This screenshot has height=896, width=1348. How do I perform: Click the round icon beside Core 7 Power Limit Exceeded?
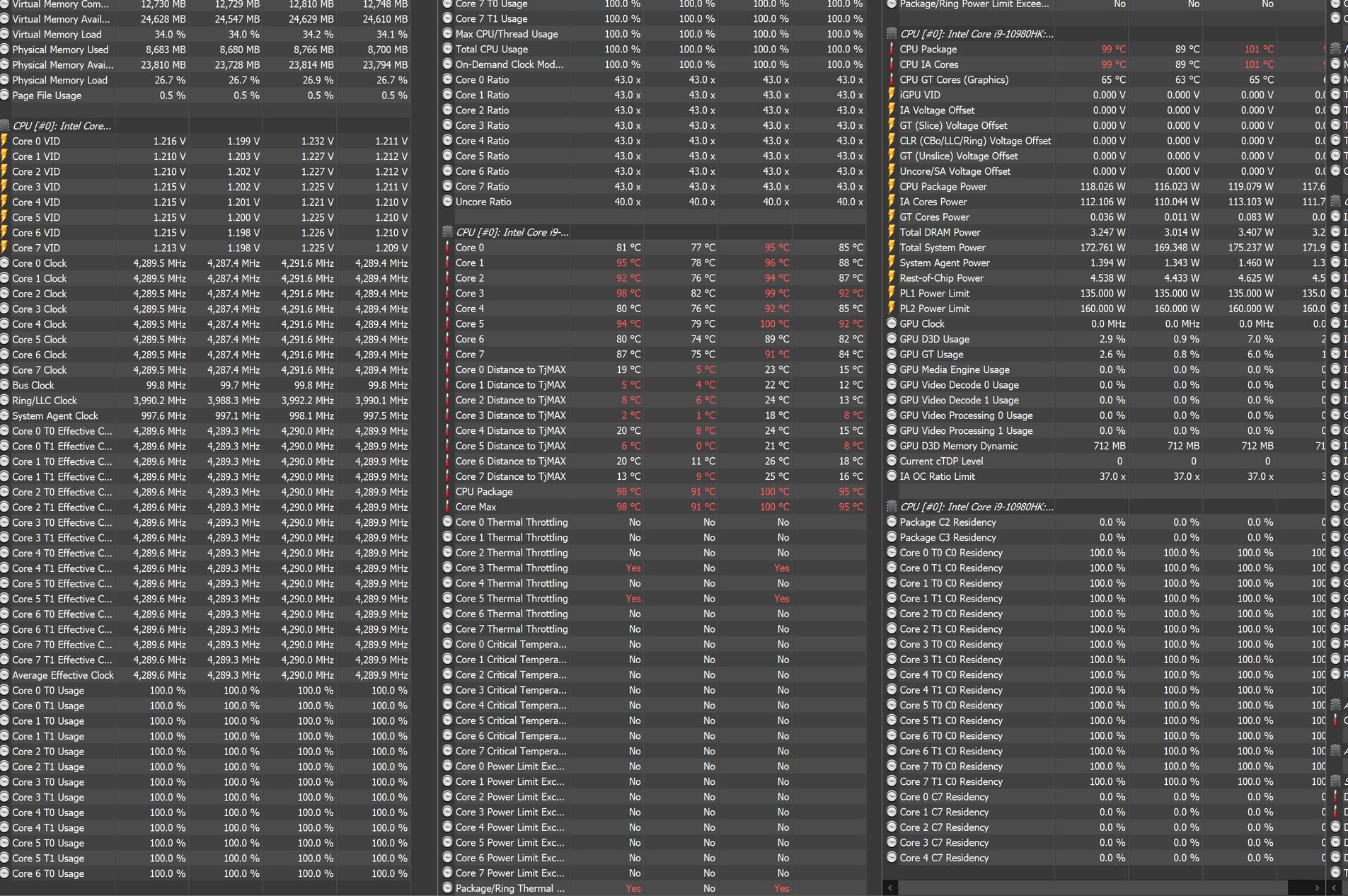tap(447, 873)
